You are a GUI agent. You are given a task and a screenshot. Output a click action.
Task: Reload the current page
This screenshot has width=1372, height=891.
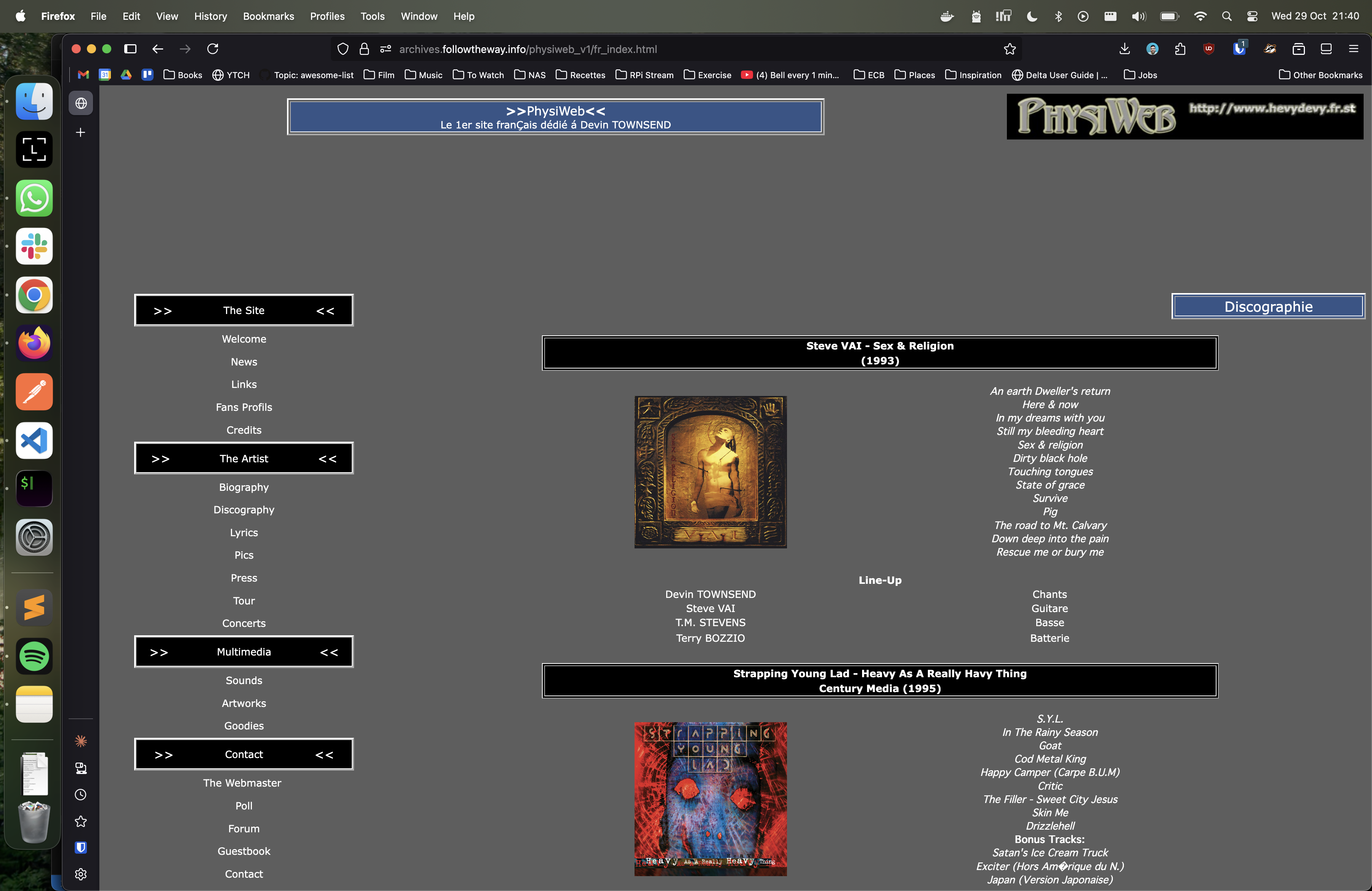(x=212, y=49)
